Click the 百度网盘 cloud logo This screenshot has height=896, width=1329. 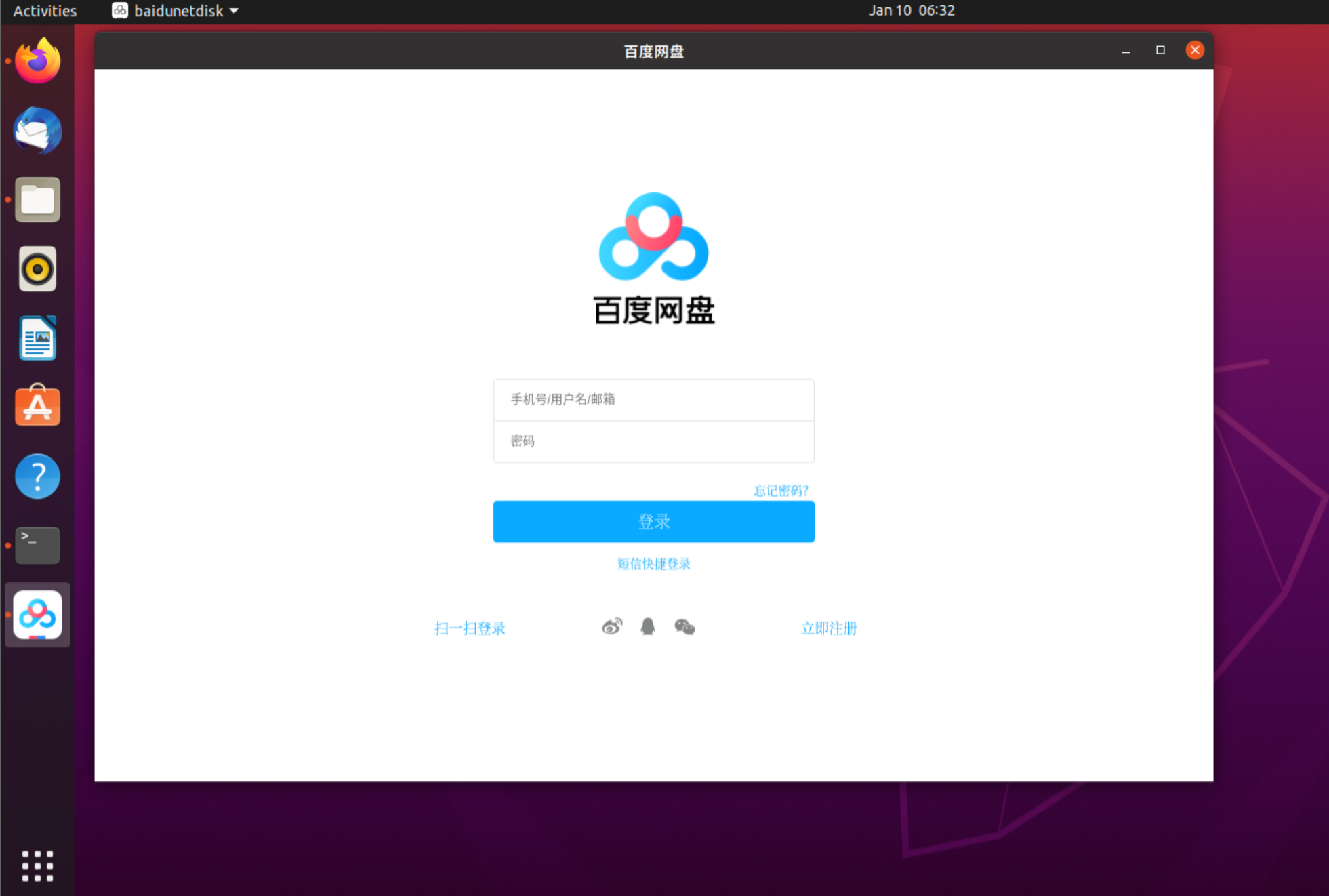pyautogui.click(x=653, y=237)
